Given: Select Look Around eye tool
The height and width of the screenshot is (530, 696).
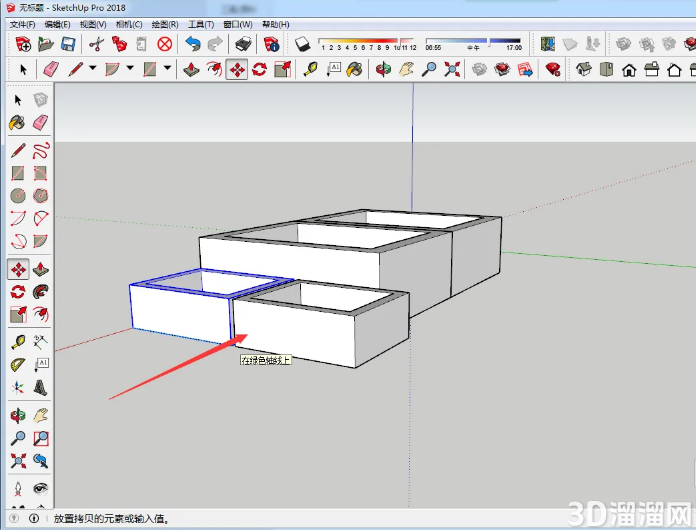Looking at the screenshot, I should click(x=40, y=489).
